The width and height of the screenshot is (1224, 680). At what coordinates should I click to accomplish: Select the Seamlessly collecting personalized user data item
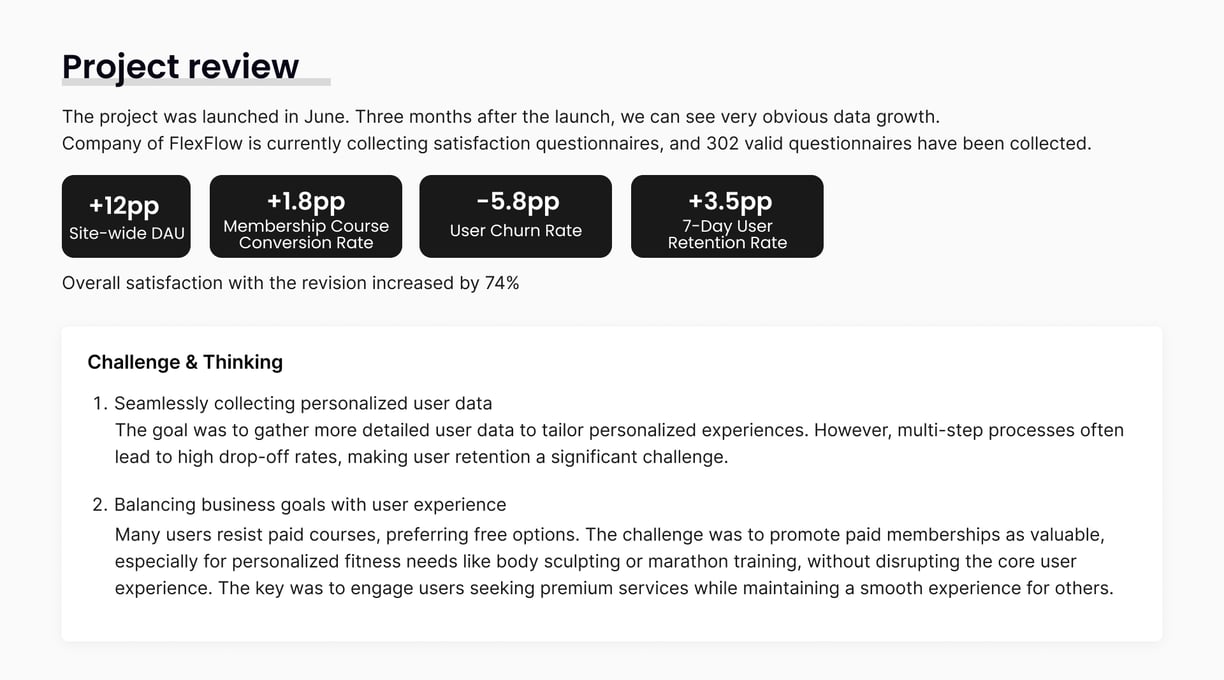tap(303, 404)
